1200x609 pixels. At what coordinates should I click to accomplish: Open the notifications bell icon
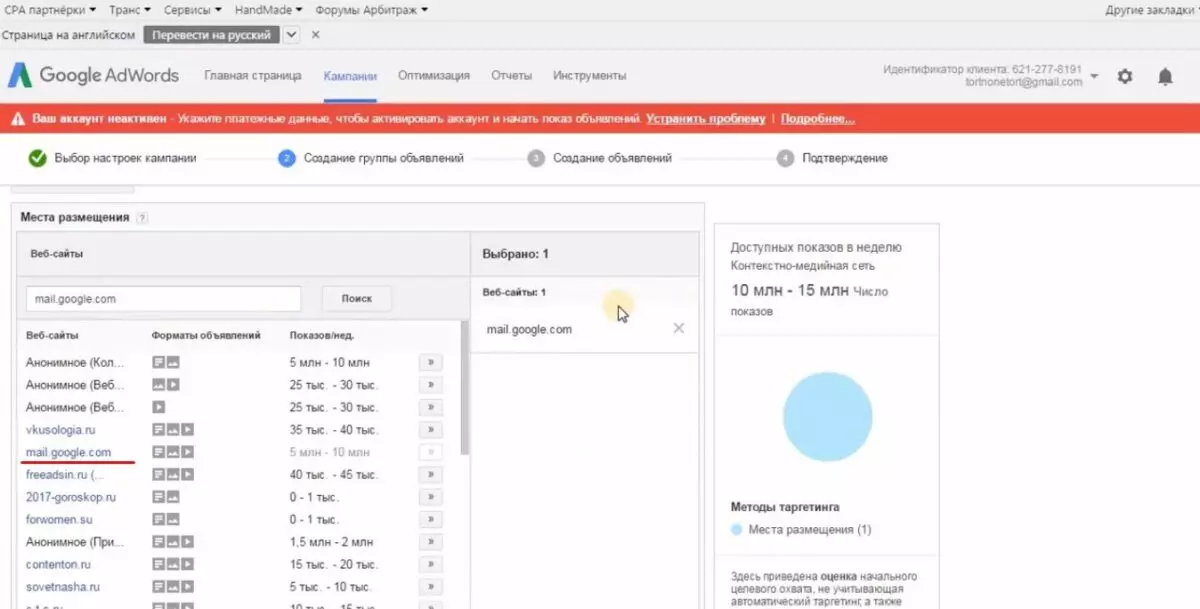click(1165, 76)
